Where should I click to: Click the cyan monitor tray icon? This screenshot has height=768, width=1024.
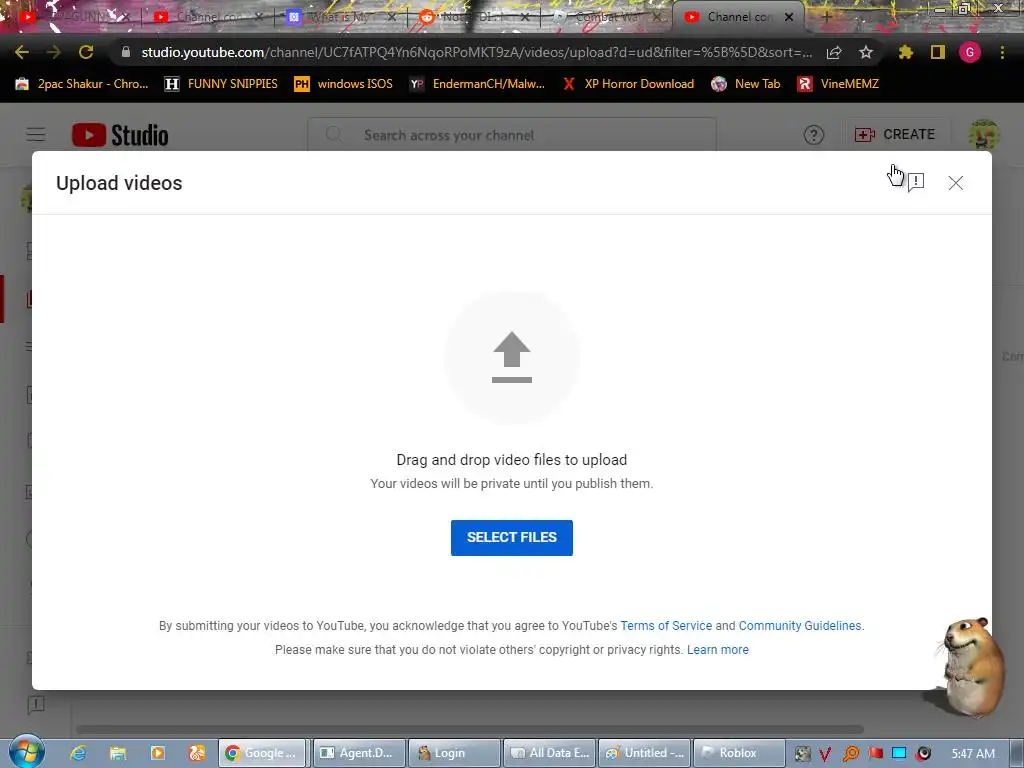pos(899,754)
